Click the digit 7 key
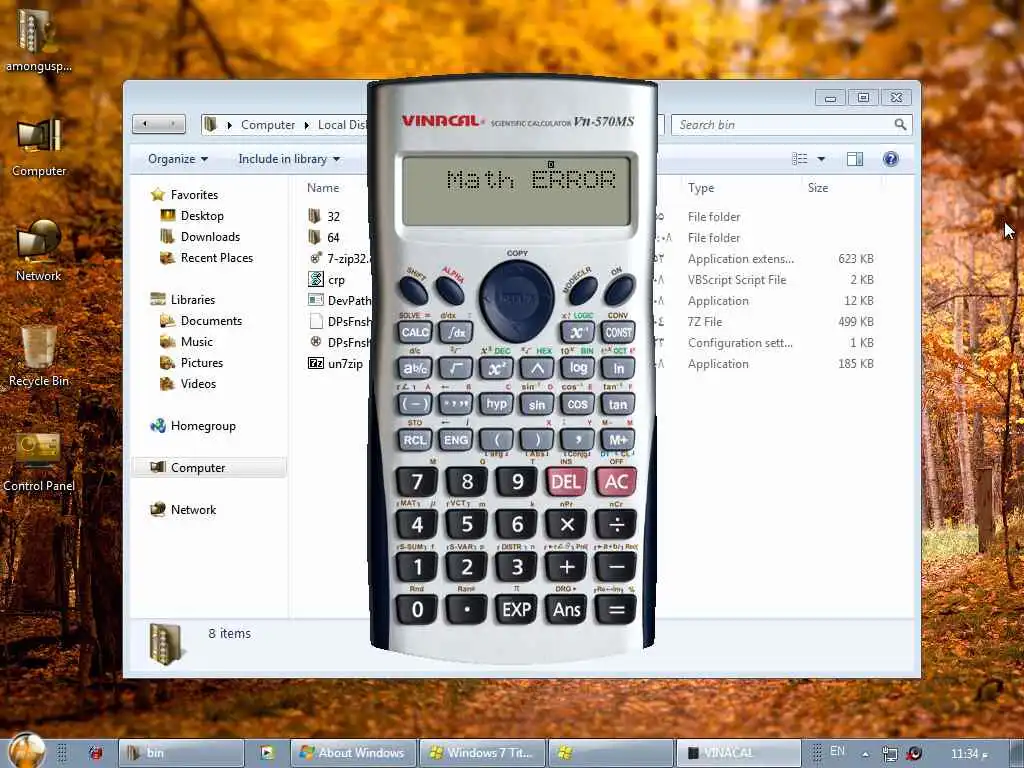Viewport: 1024px width, 768px height. point(417,482)
